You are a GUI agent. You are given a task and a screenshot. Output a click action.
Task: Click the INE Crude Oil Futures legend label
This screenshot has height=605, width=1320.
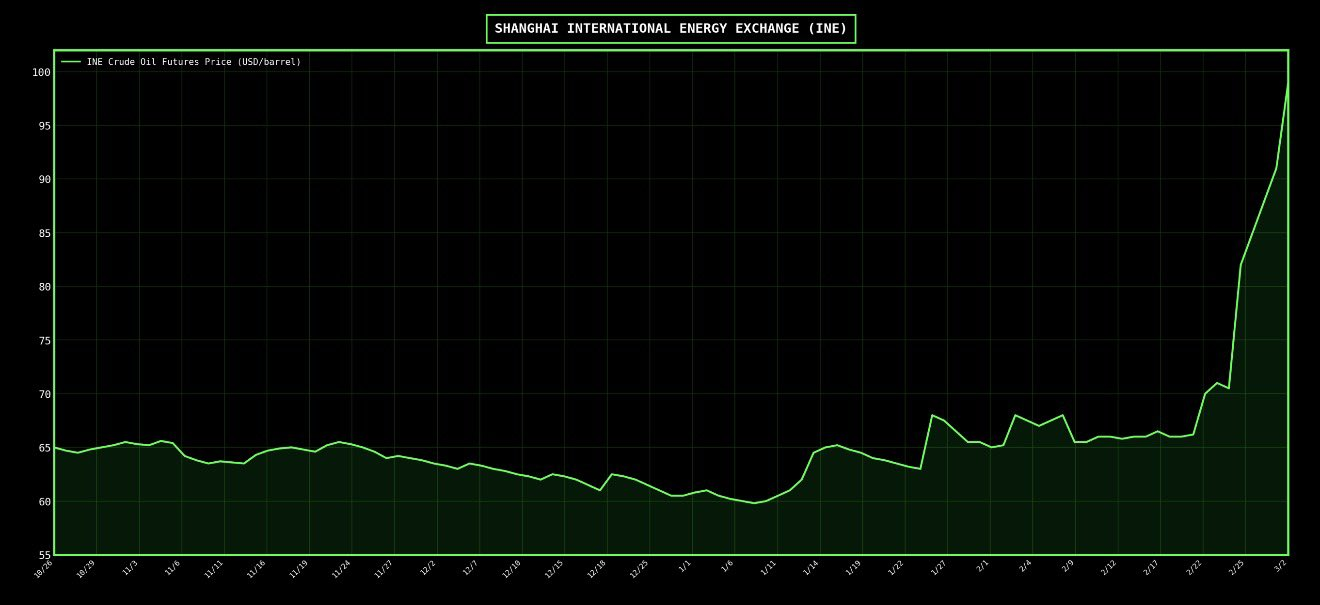coord(193,62)
